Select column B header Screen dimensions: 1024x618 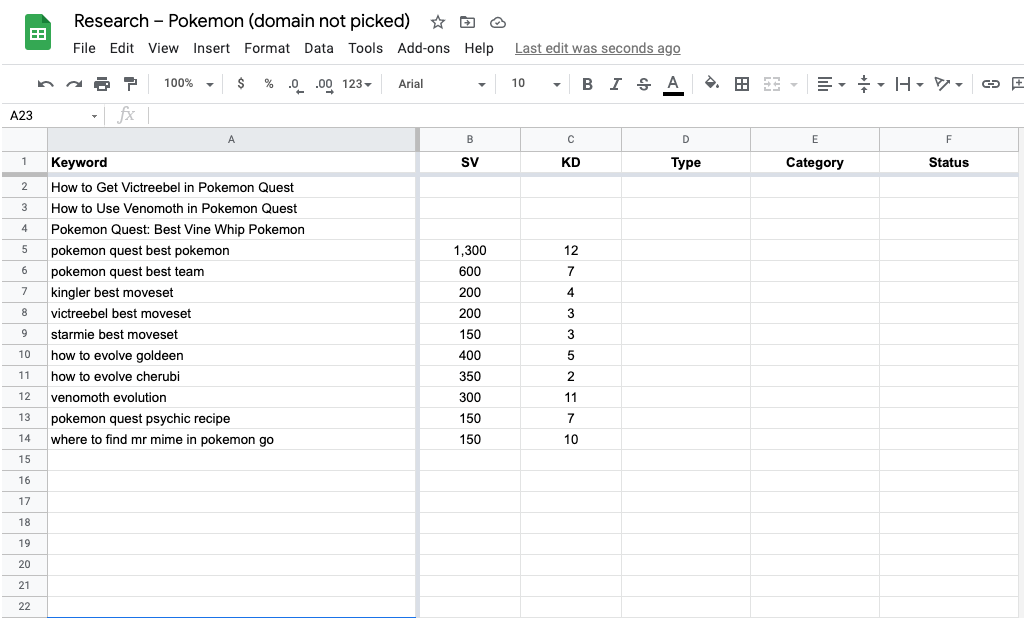pyautogui.click(x=470, y=139)
